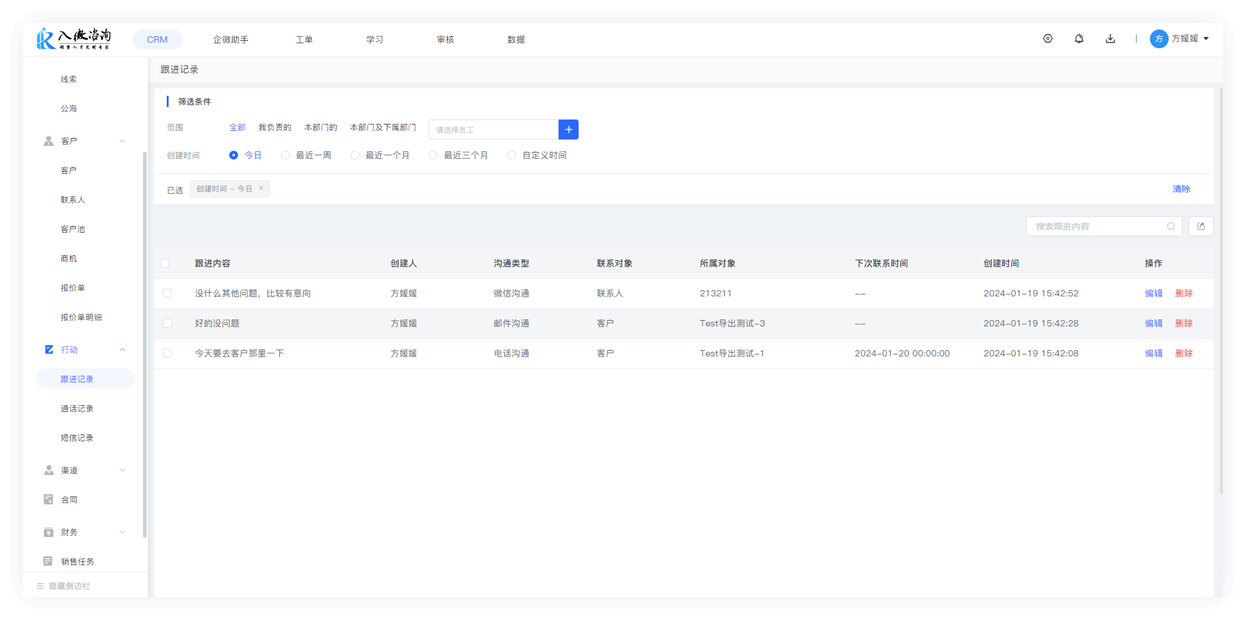Click the 渠道 icon in sidebar
Image resolution: width=1246 pixels, height=620 pixels.
(48, 470)
